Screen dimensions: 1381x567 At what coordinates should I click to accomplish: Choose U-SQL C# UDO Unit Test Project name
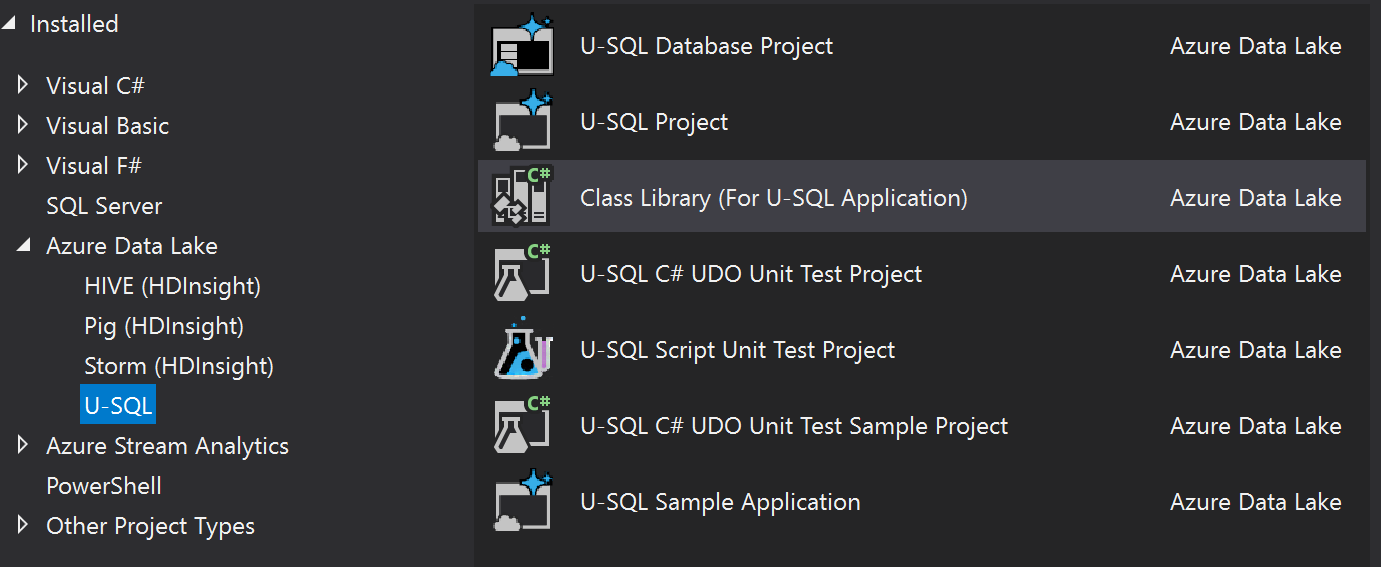[751, 274]
